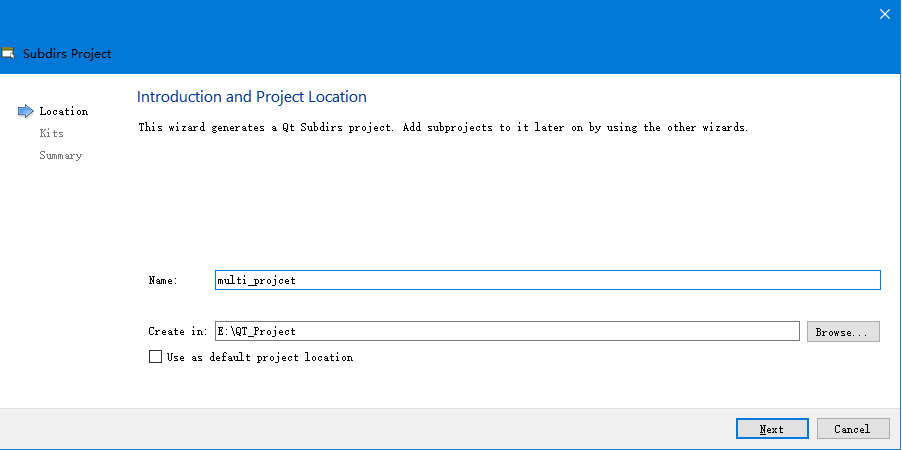Click the Name input field

(x=547, y=280)
